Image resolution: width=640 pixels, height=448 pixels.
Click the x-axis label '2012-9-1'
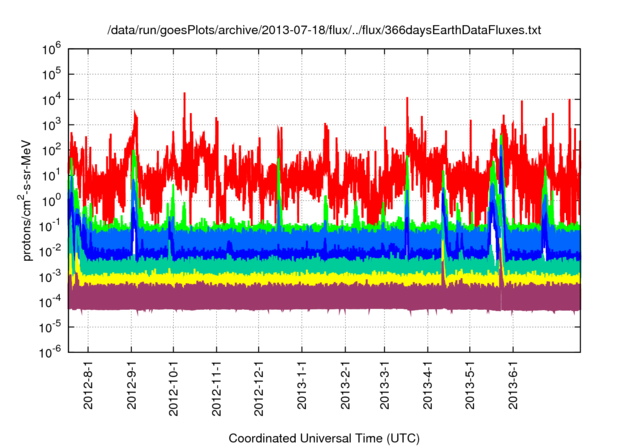[131, 387]
